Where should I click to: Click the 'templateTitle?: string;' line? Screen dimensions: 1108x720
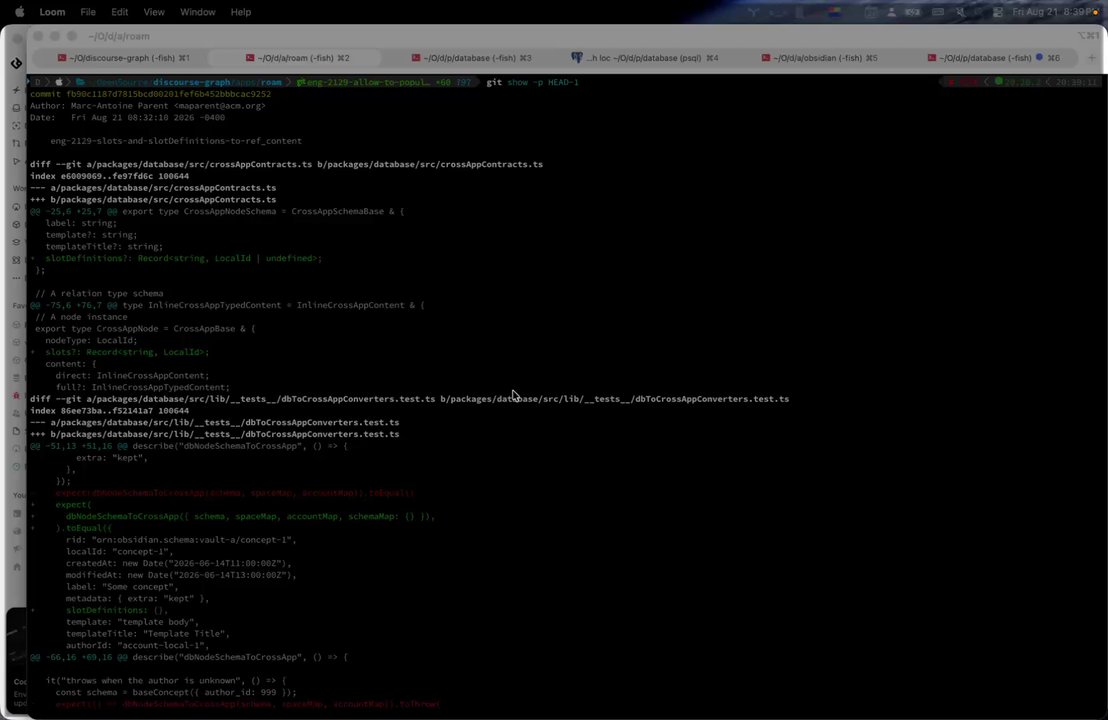(x=104, y=247)
